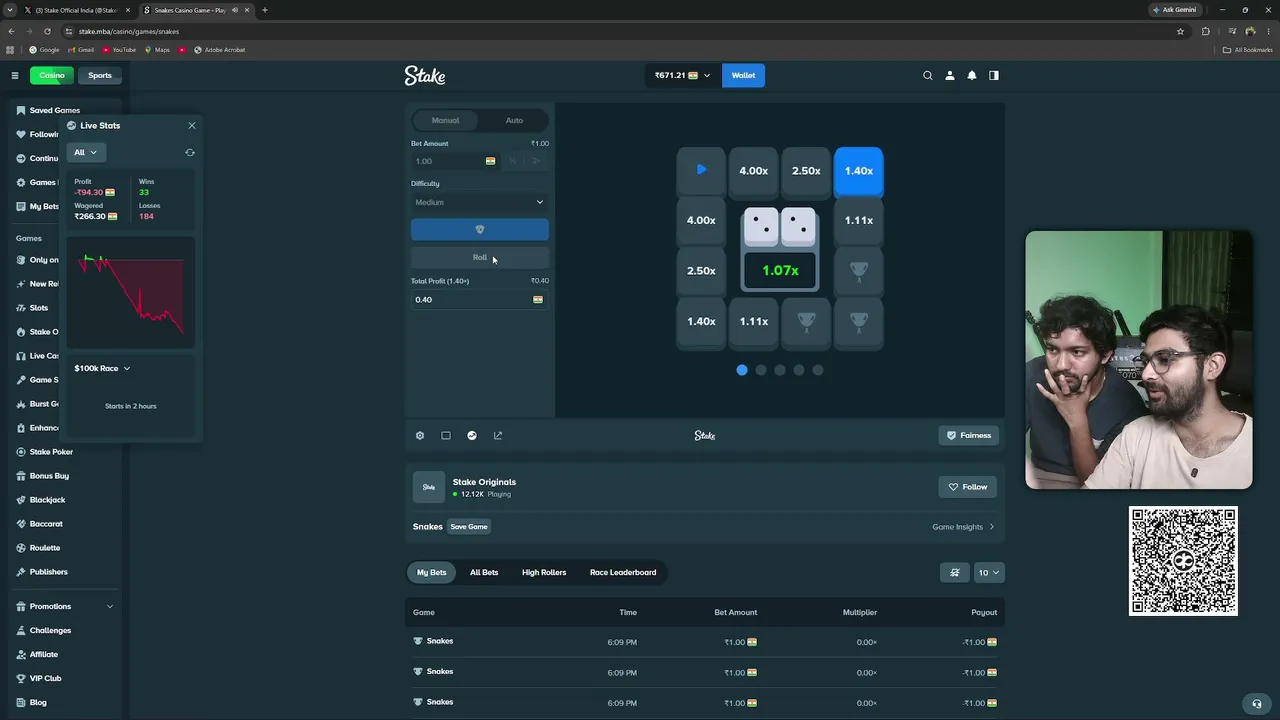Switch to Manual betting mode
The width and height of the screenshot is (1280, 720).
point(445,120)
